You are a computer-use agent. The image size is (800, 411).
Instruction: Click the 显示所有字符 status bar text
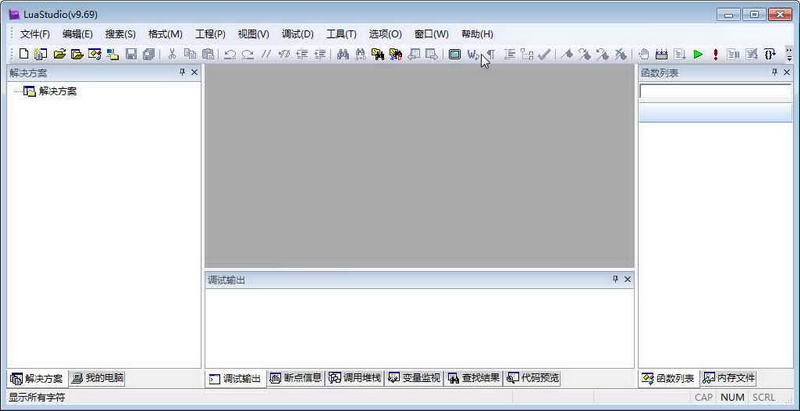pos(37,397)
